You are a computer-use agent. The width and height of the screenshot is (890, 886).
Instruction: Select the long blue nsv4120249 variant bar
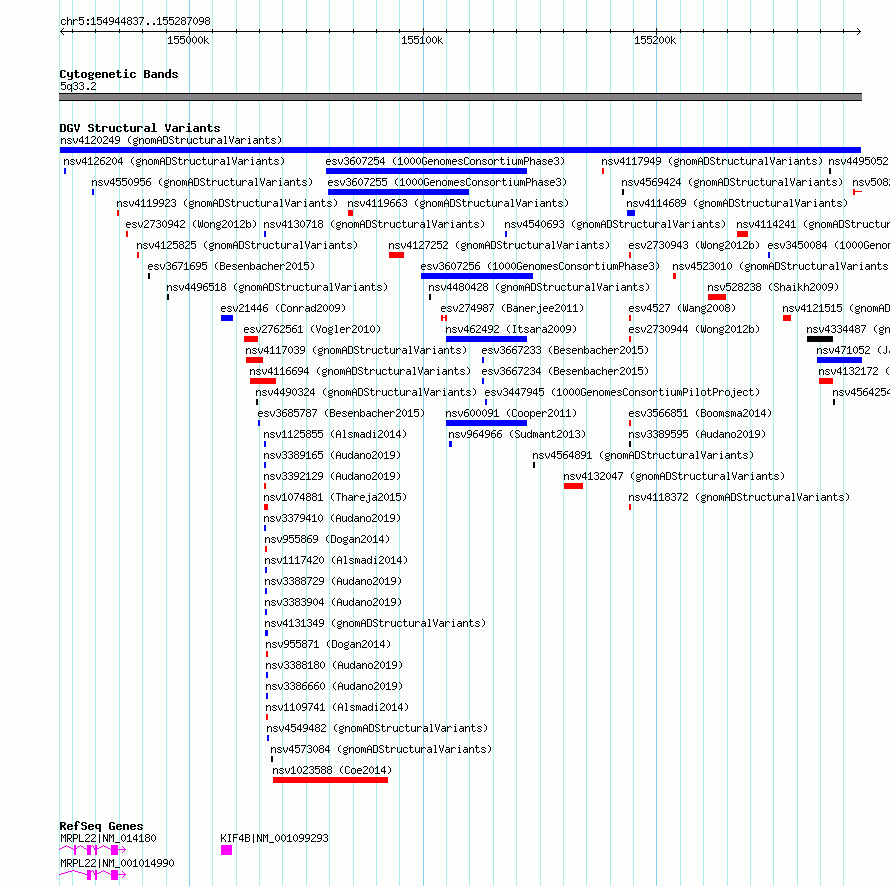point(460,150)
